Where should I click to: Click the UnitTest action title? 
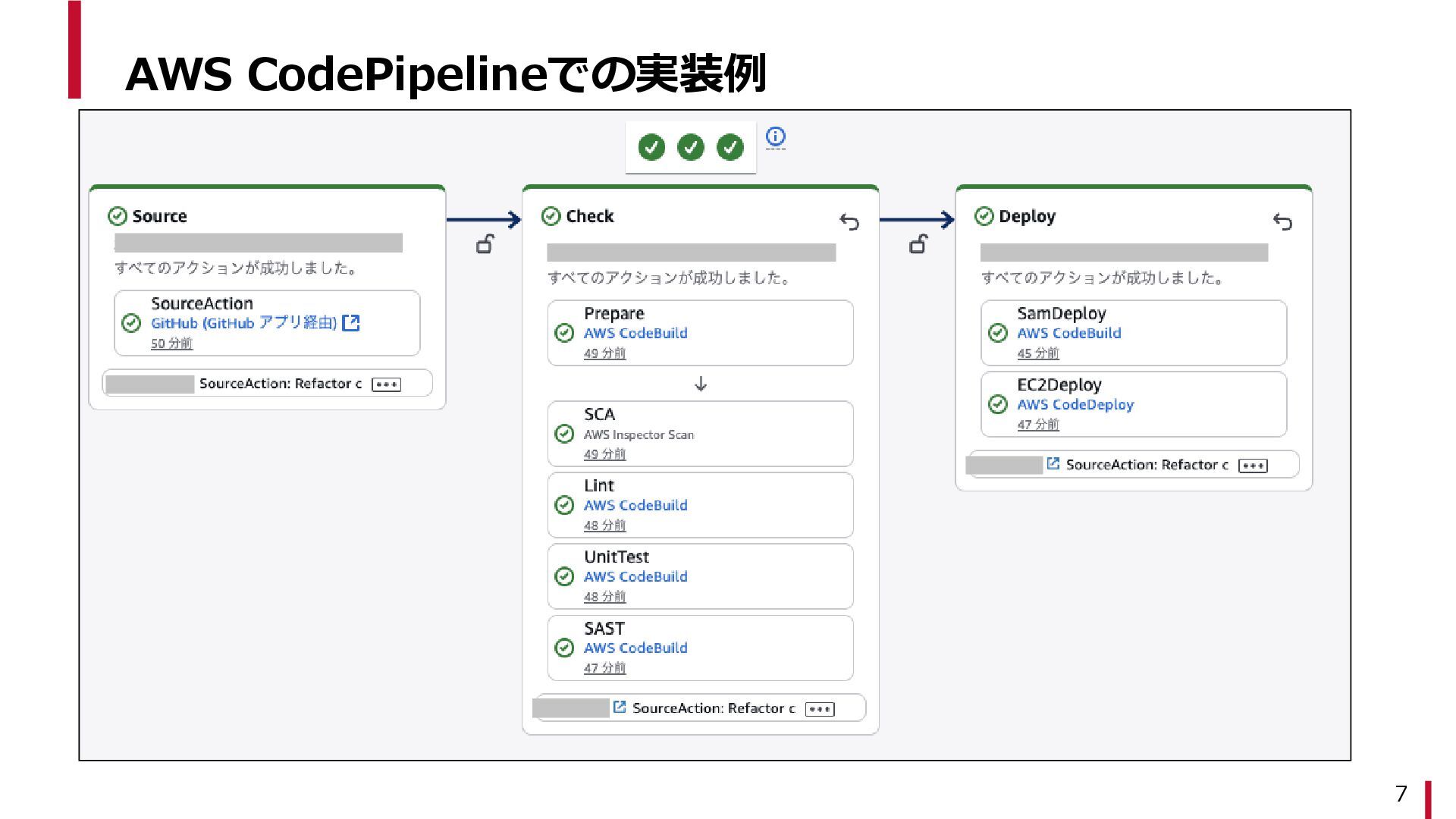(x=617, y=557)
